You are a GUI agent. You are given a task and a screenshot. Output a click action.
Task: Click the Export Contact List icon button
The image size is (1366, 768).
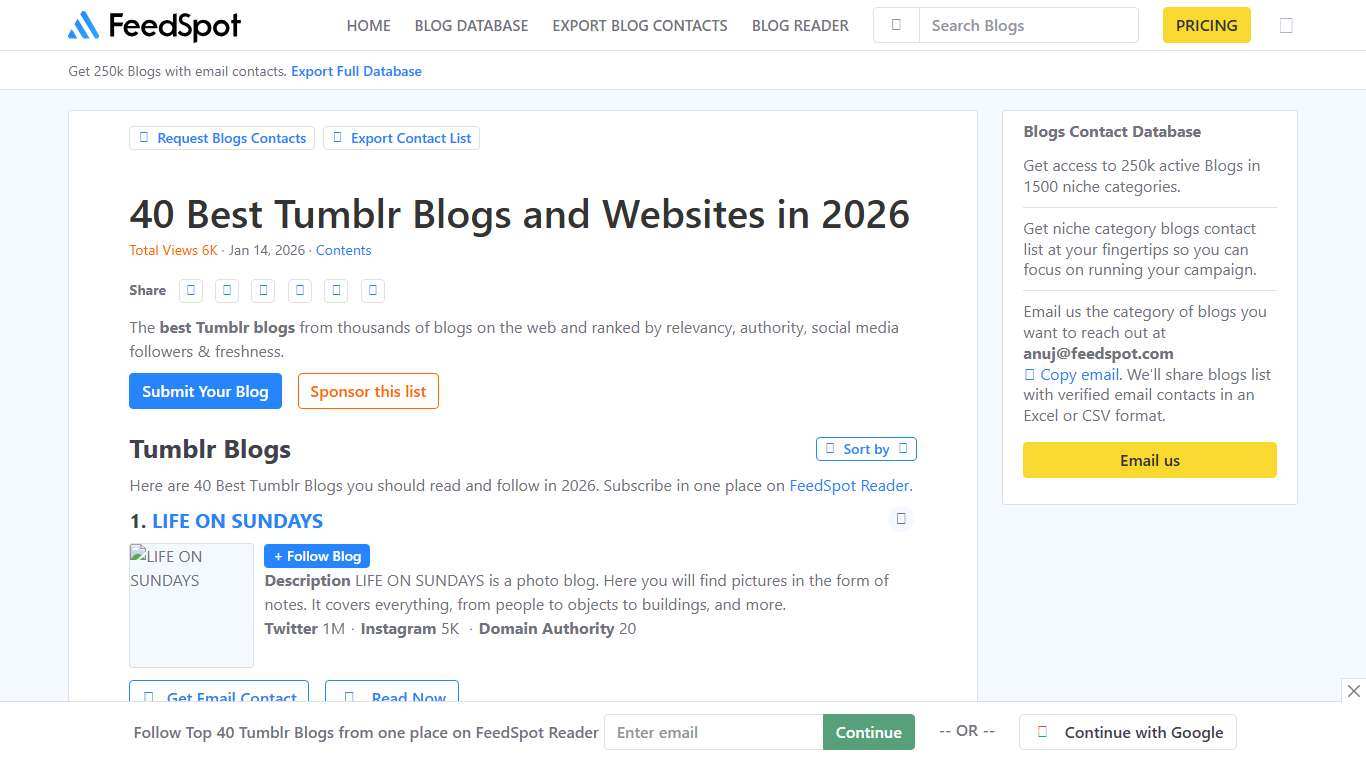[x=338, y=138]
